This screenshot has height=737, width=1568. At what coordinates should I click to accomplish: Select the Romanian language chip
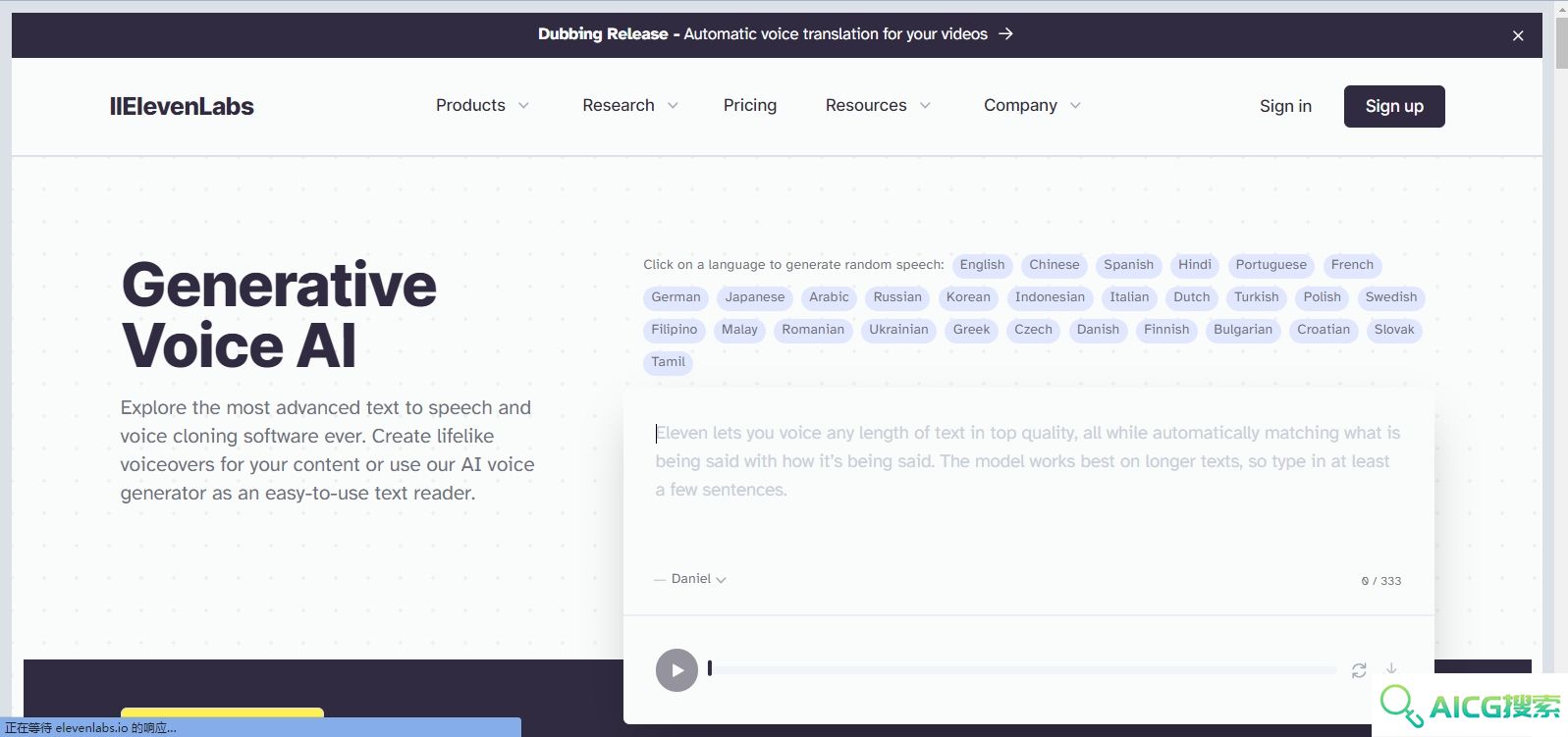tap(813, 330)
